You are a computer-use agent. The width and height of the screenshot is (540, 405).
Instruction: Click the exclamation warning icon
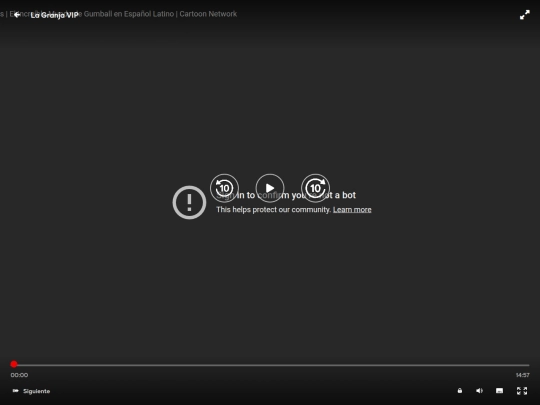pos(189,202)
